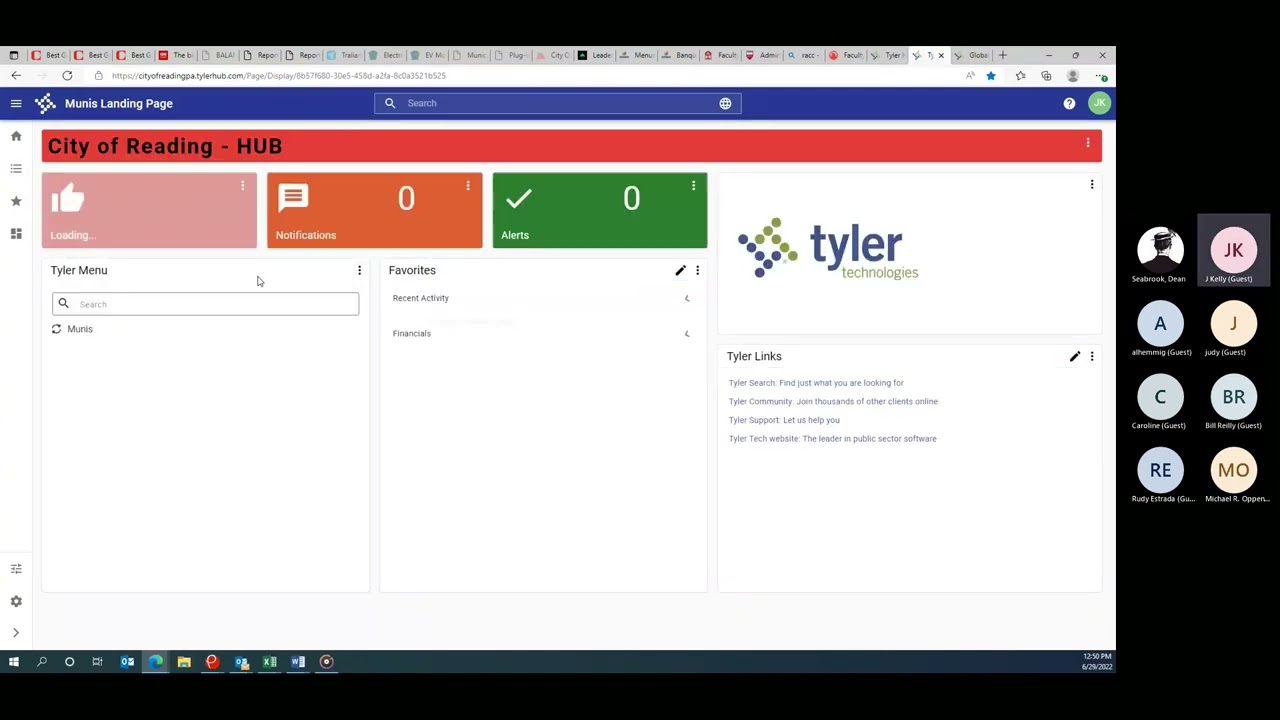The height and width of the screenshot is (720, 1280).
Task: Open the list icon in left sidebar
Action: click(16, 168)
